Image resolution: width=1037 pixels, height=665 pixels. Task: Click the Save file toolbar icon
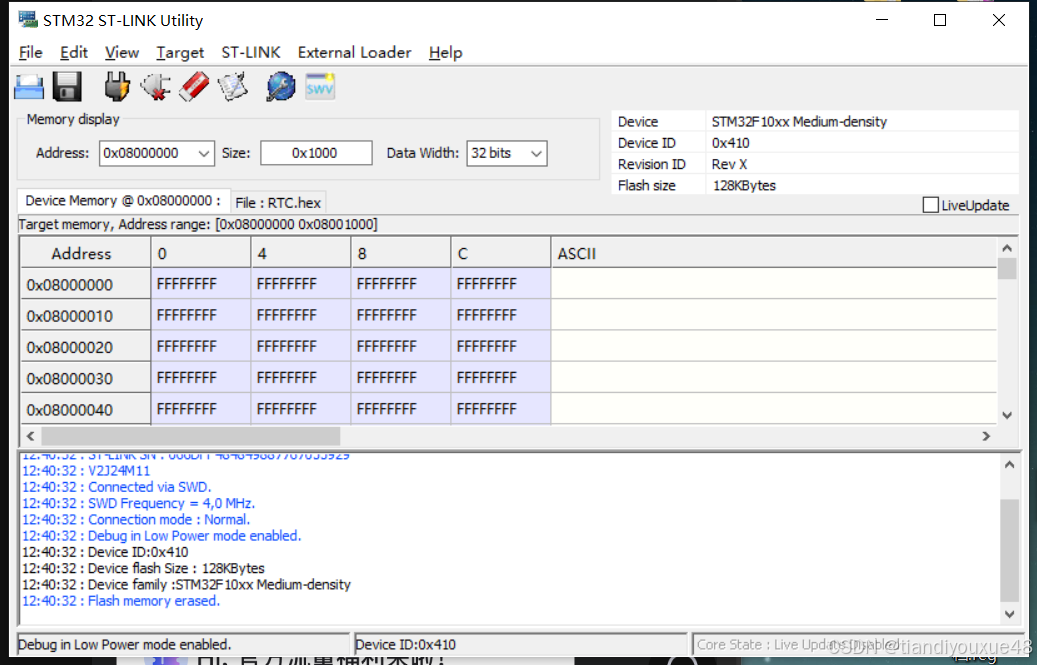click(x=66, y=86)
